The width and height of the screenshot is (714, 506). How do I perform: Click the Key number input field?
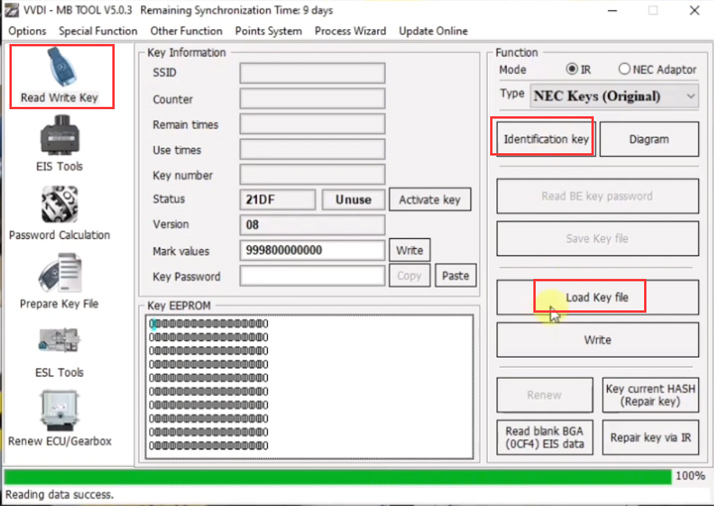point(312,174)
